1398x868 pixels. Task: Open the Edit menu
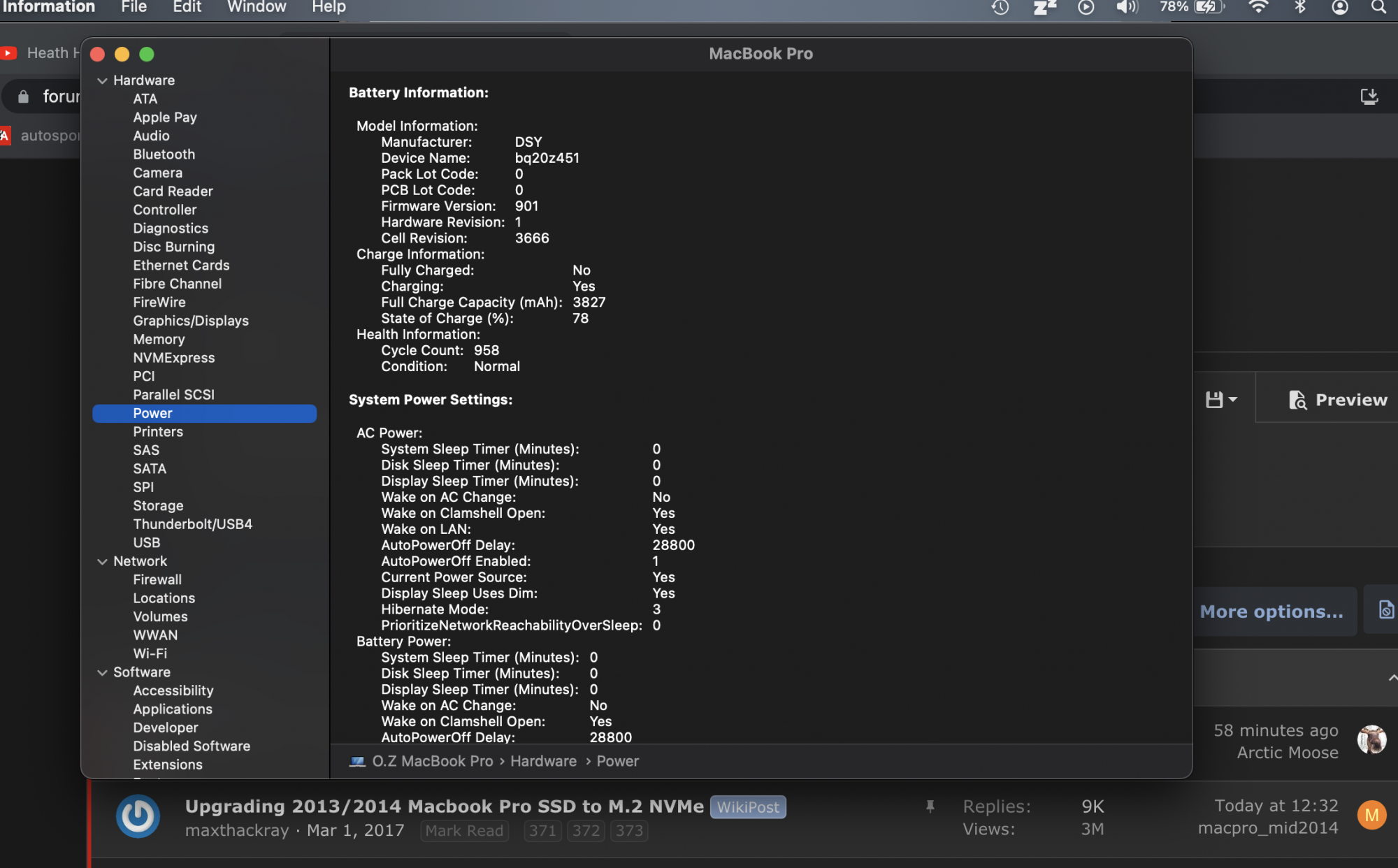(x=187, y=7)
